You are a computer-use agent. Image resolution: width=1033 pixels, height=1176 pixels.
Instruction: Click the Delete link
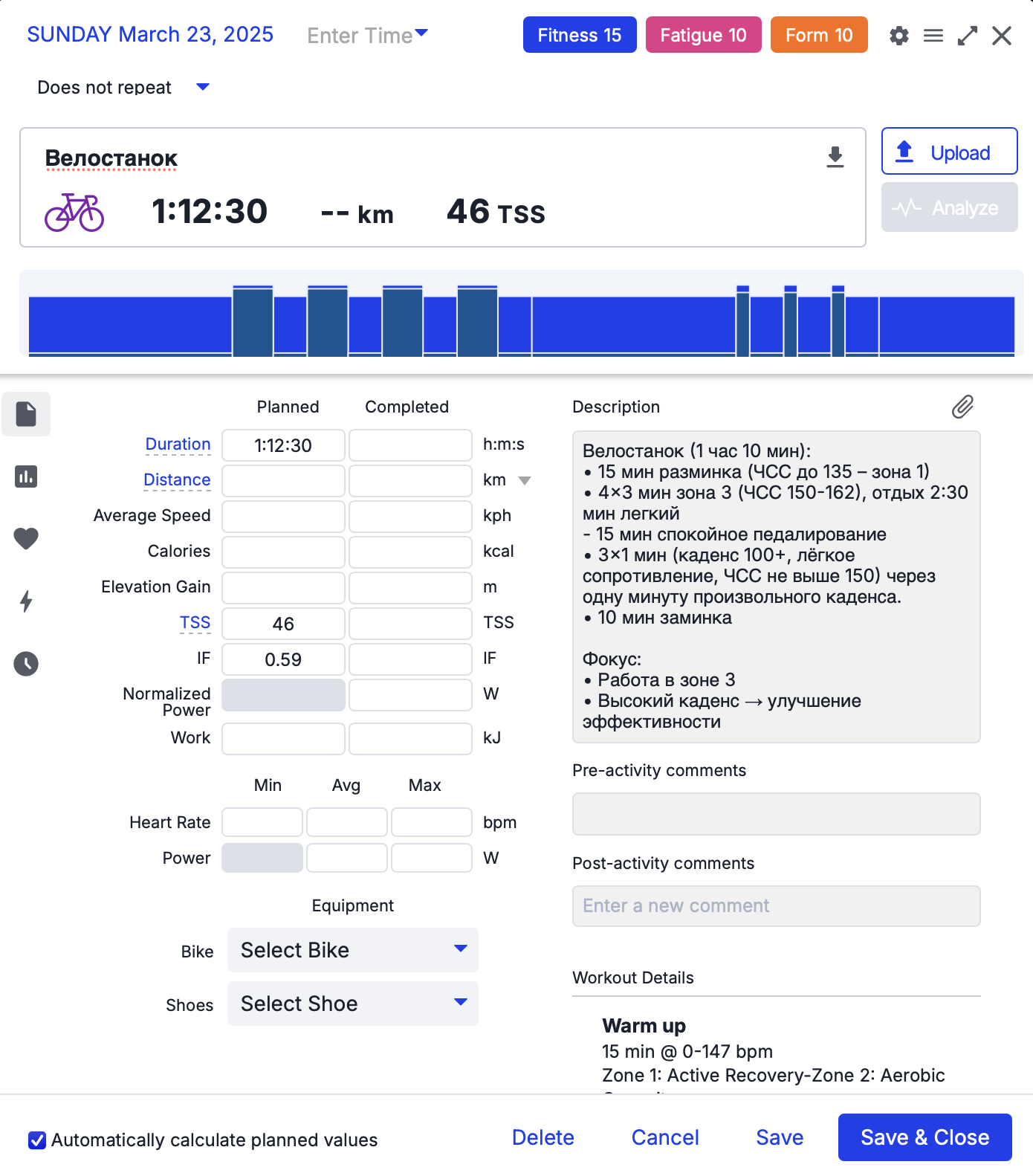pyautogui.click(x=543, y=1137)
